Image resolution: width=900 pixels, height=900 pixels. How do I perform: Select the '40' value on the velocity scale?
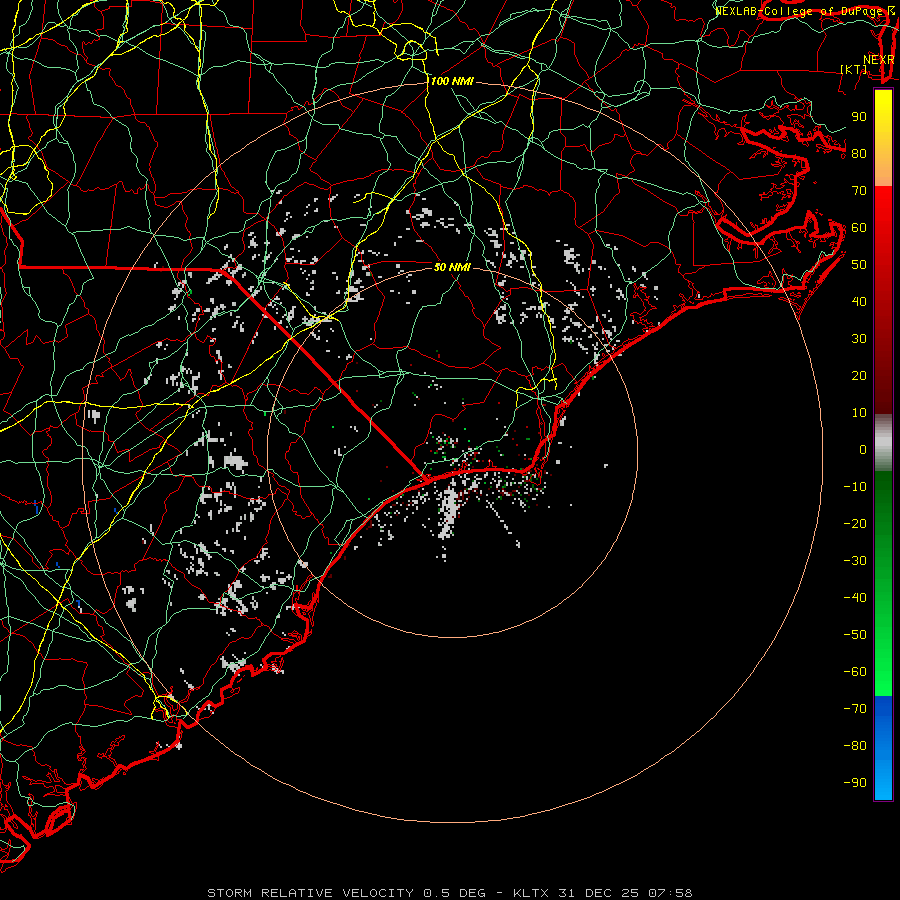[x=859, y=302]
